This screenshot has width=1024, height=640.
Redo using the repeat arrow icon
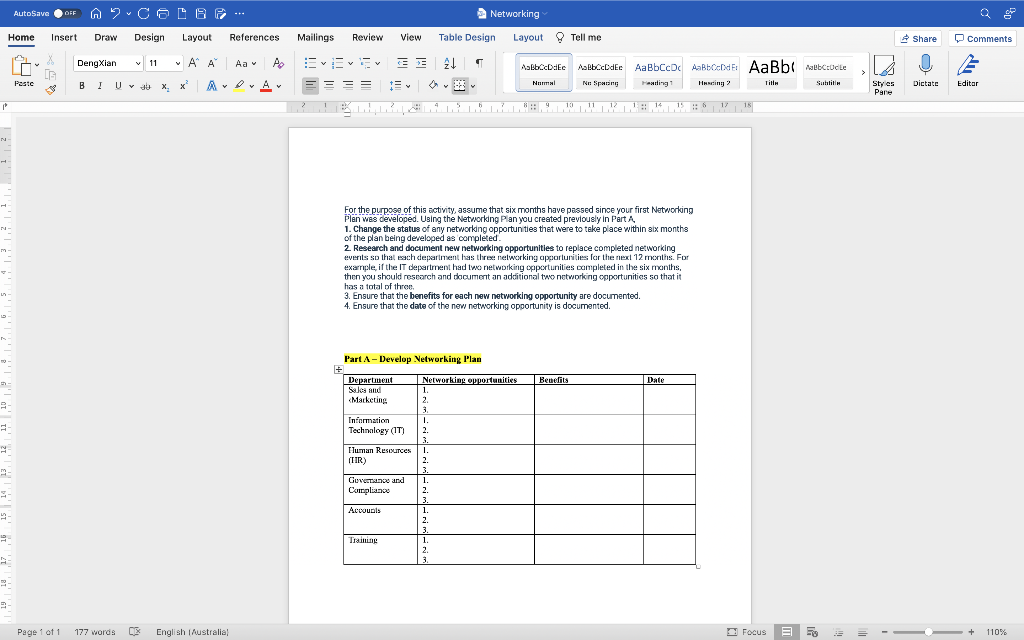[144, 13]
